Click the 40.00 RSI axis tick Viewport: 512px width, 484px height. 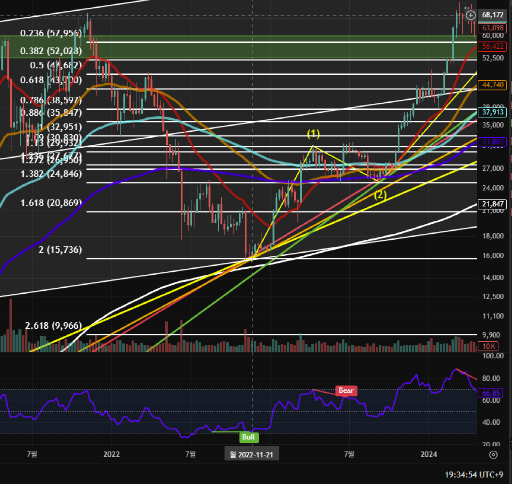491,422
